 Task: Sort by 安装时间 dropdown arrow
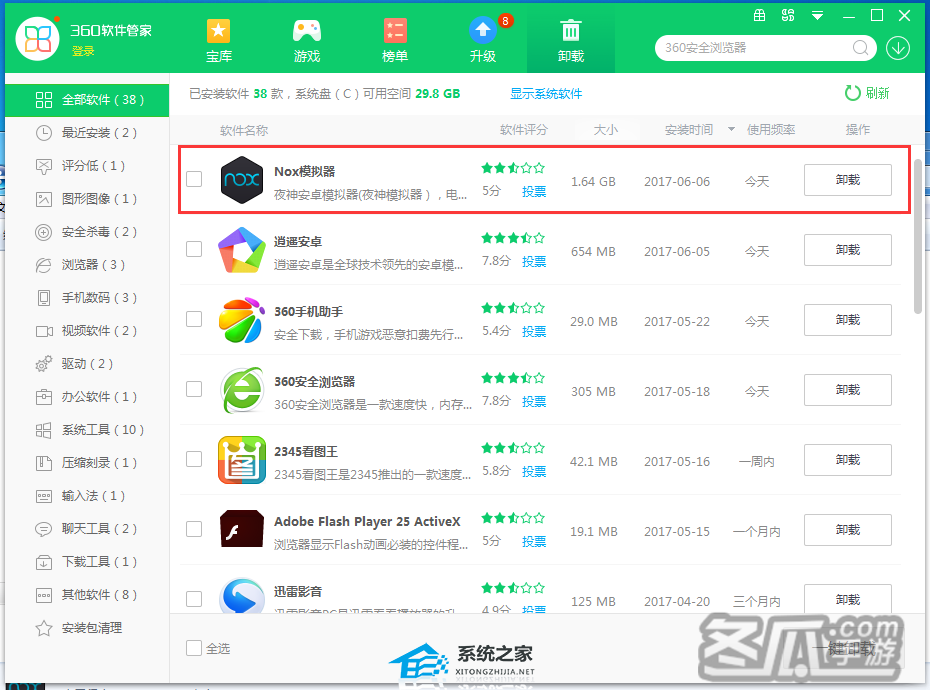[731, 129]
